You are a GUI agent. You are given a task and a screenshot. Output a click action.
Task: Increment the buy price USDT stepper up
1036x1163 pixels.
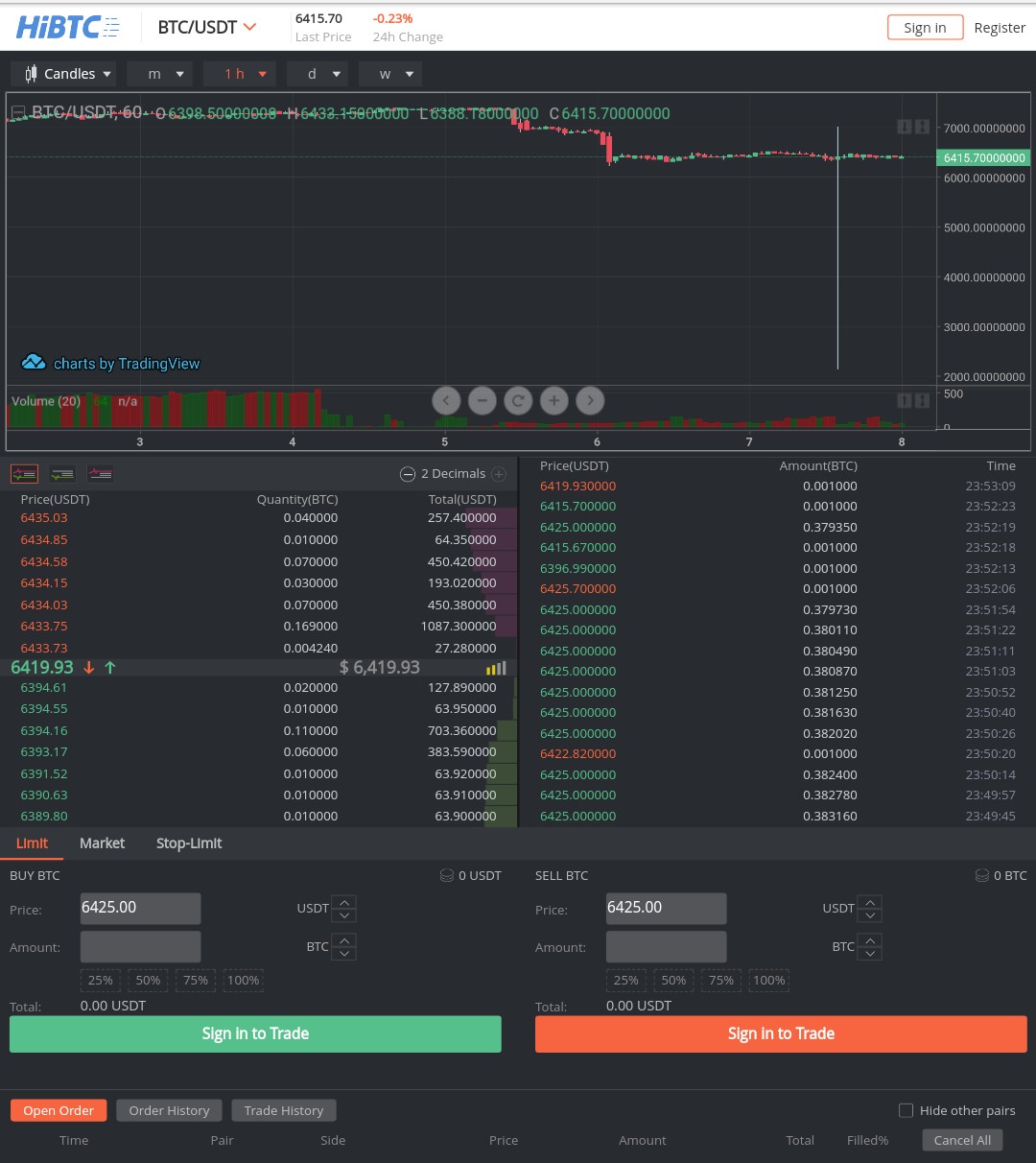344,901
